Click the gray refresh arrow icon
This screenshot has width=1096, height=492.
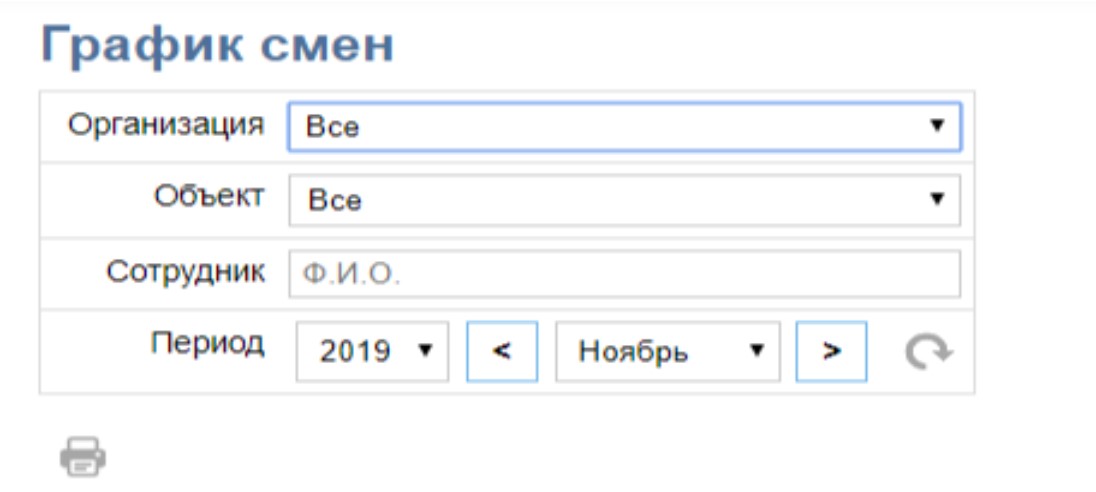click(x=928, y=352)
